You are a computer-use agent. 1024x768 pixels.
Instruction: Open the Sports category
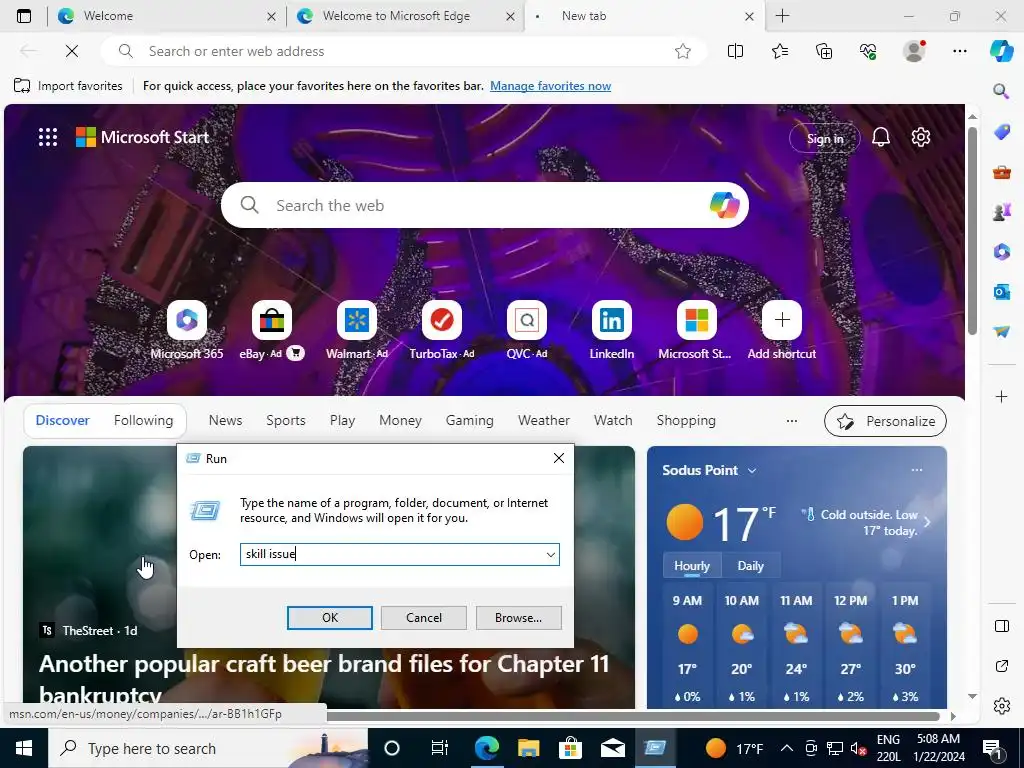click(x=285, y=421)
